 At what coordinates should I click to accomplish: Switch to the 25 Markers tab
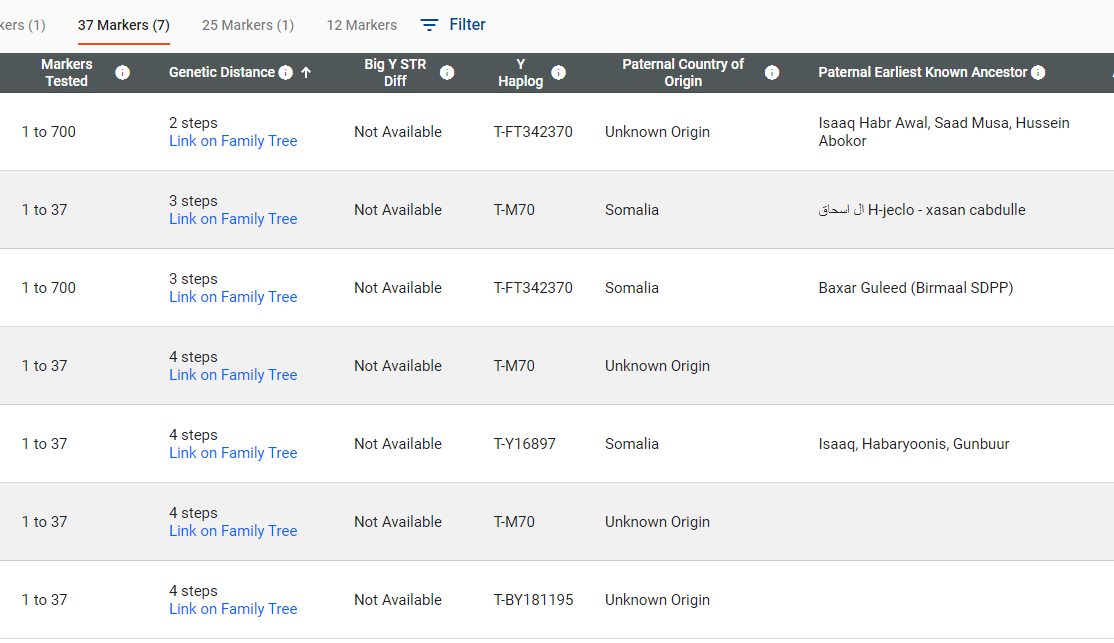(x=247, y=25)
